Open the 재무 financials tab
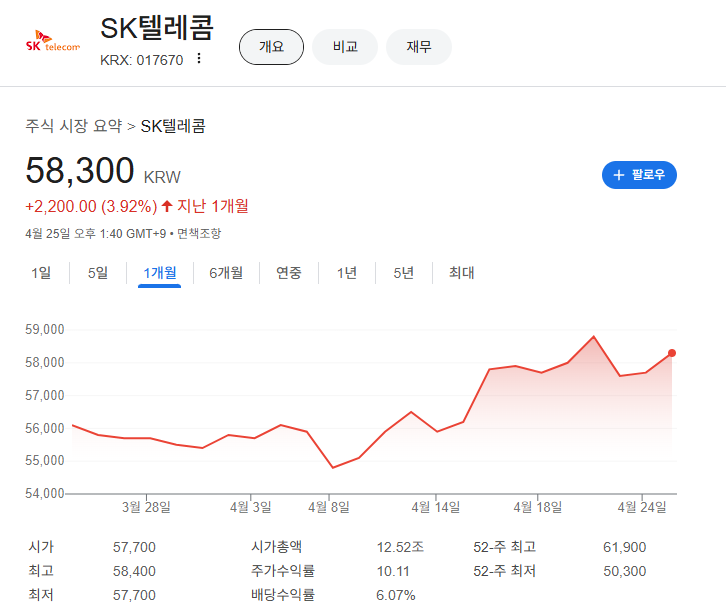726x609 pixels. (x=419, y=47)
